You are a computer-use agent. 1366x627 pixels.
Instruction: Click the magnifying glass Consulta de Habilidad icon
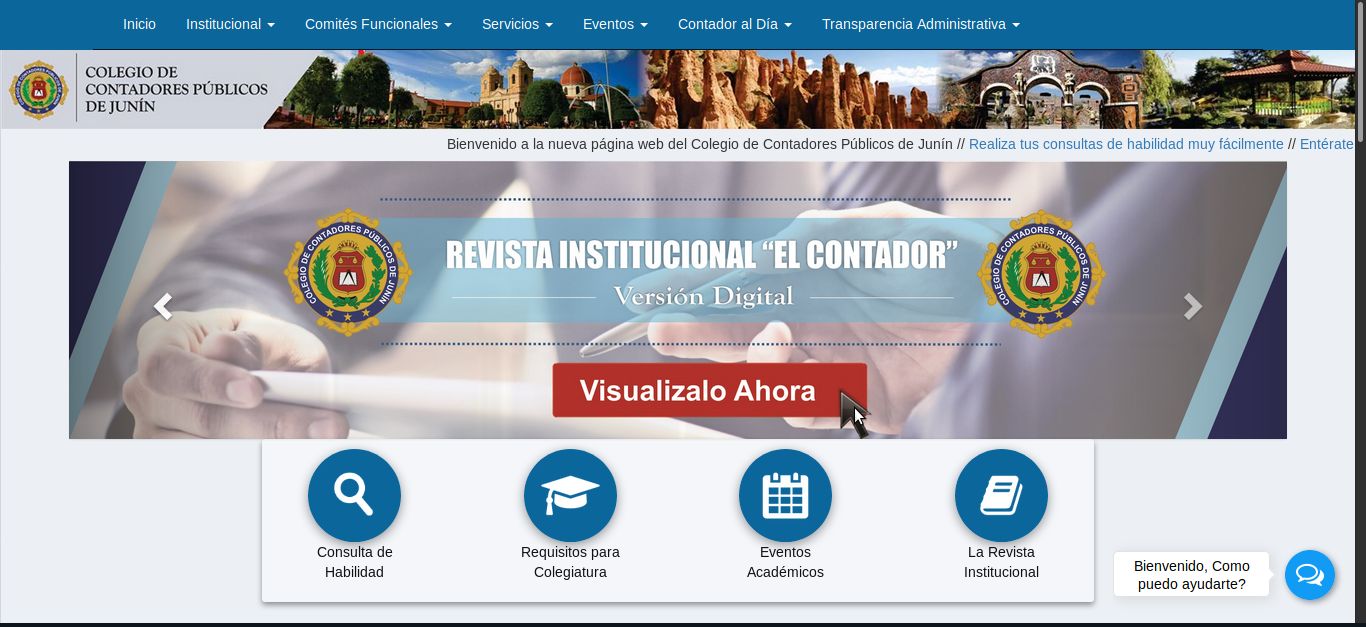tap(354, 495)
